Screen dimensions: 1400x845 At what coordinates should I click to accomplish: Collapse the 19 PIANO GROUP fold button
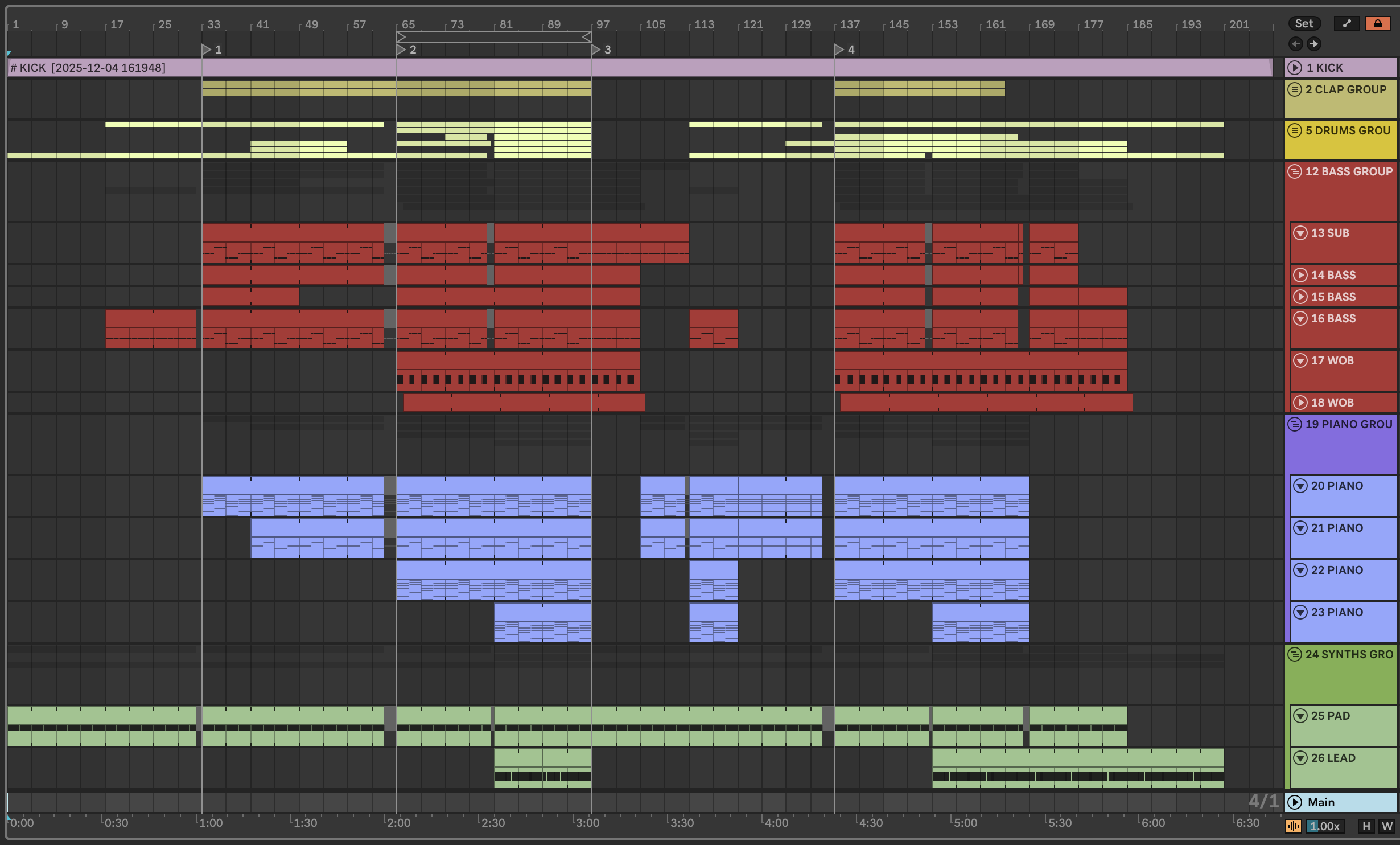click(1295, 424)
